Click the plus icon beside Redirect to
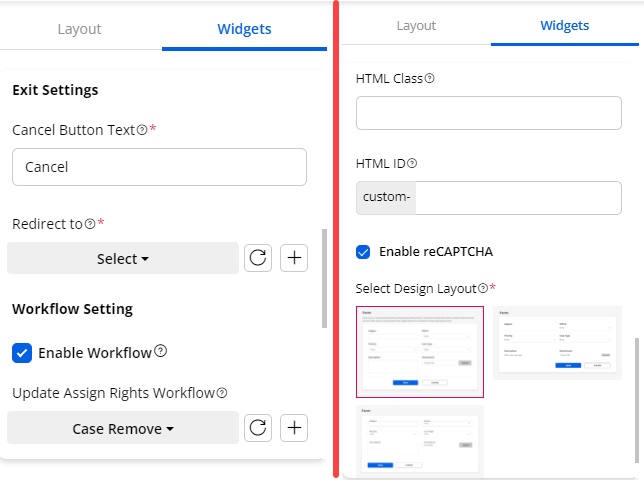This screenshot has width=644, height=480. [294, 258]
